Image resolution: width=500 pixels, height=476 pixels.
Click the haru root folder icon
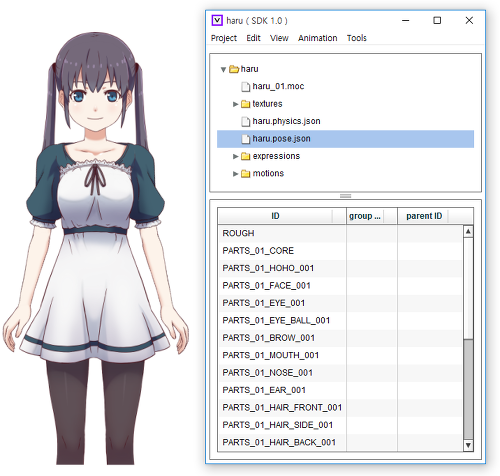tap(234, 69)
